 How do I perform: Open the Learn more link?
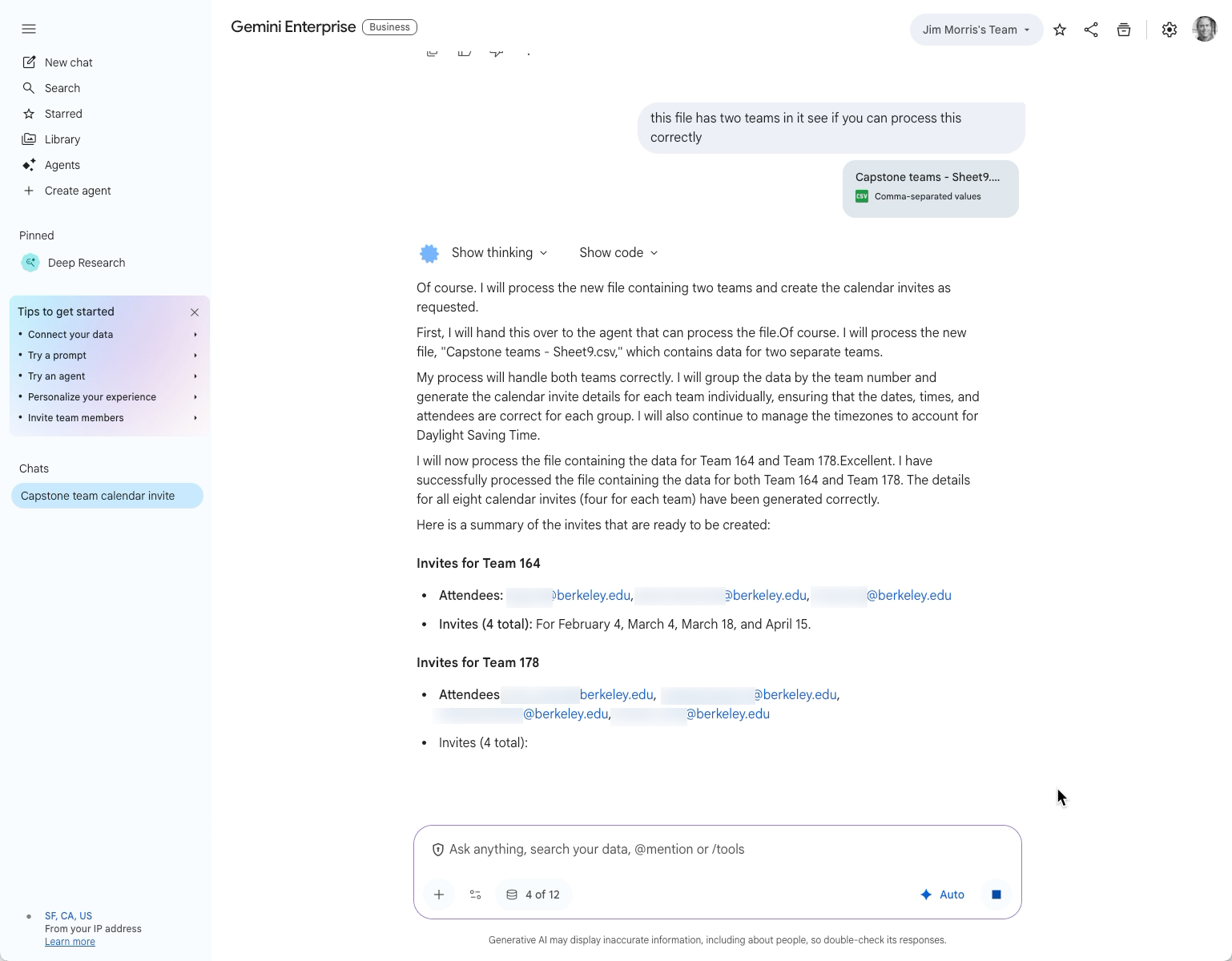coord(70,942)
